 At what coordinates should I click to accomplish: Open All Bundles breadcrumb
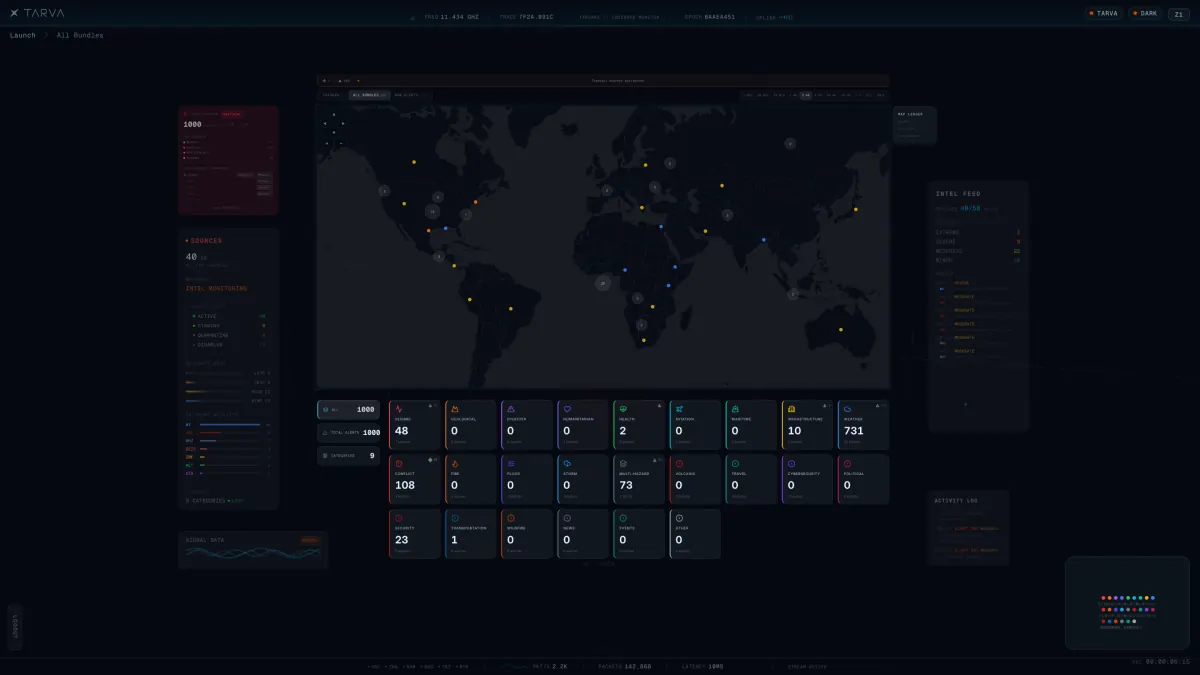pyautogui.click(x=80, y=35)
